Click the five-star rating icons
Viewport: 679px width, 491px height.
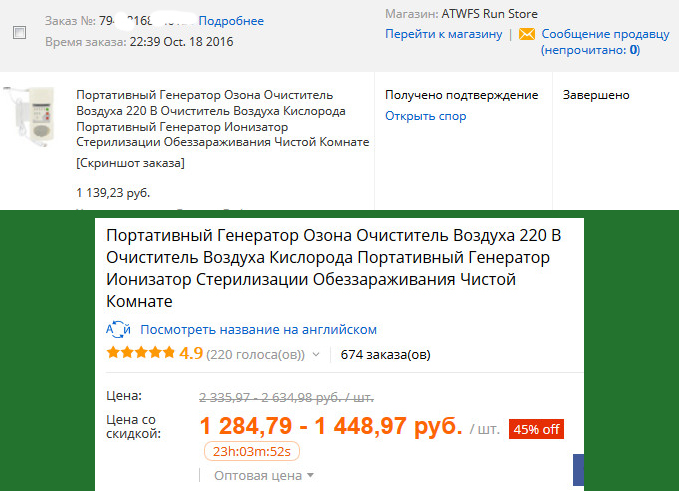pyautogui.click(x=141, y=352)
